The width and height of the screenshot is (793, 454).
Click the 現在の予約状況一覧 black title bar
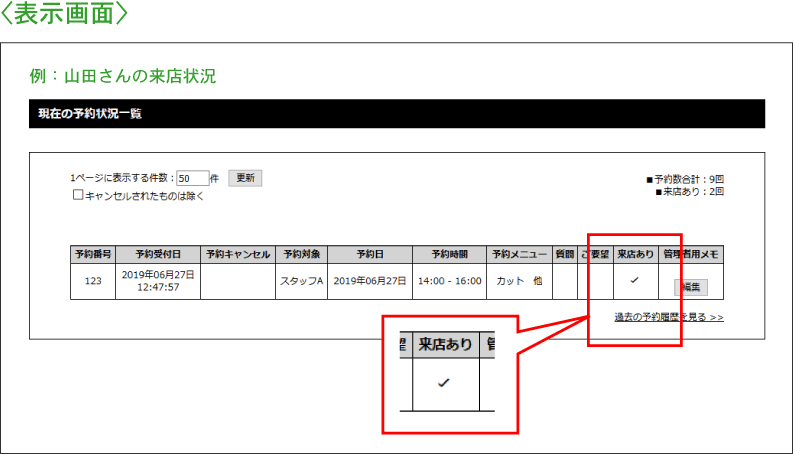click(397, 114)
